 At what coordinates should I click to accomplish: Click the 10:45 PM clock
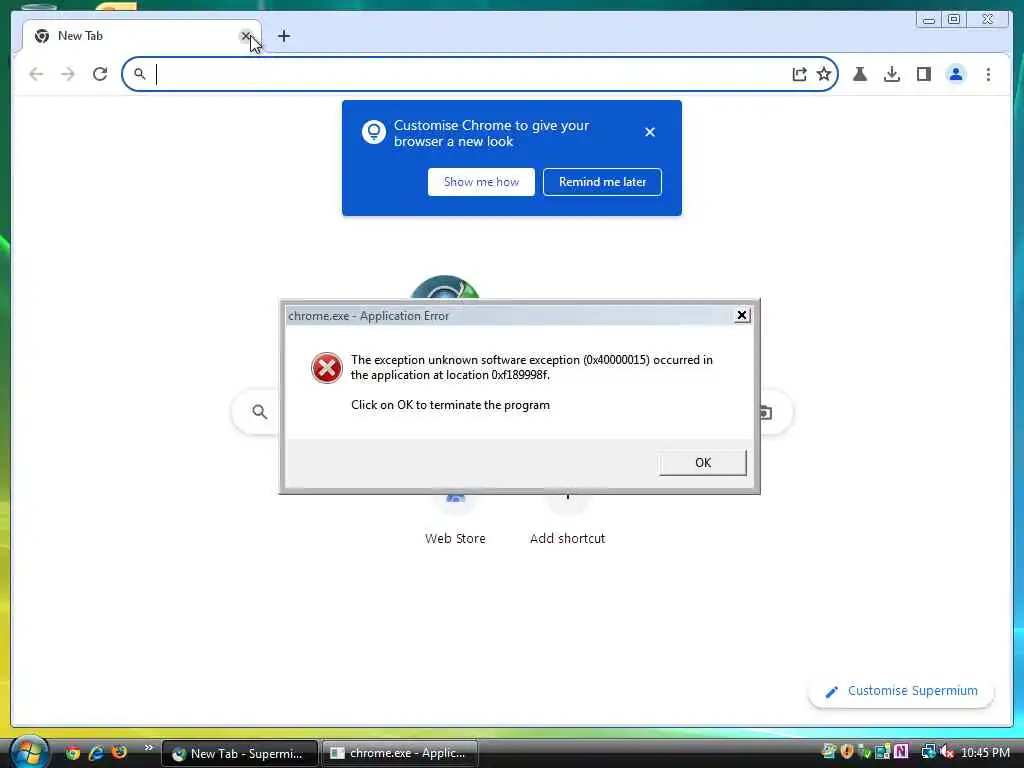(985, 753)
